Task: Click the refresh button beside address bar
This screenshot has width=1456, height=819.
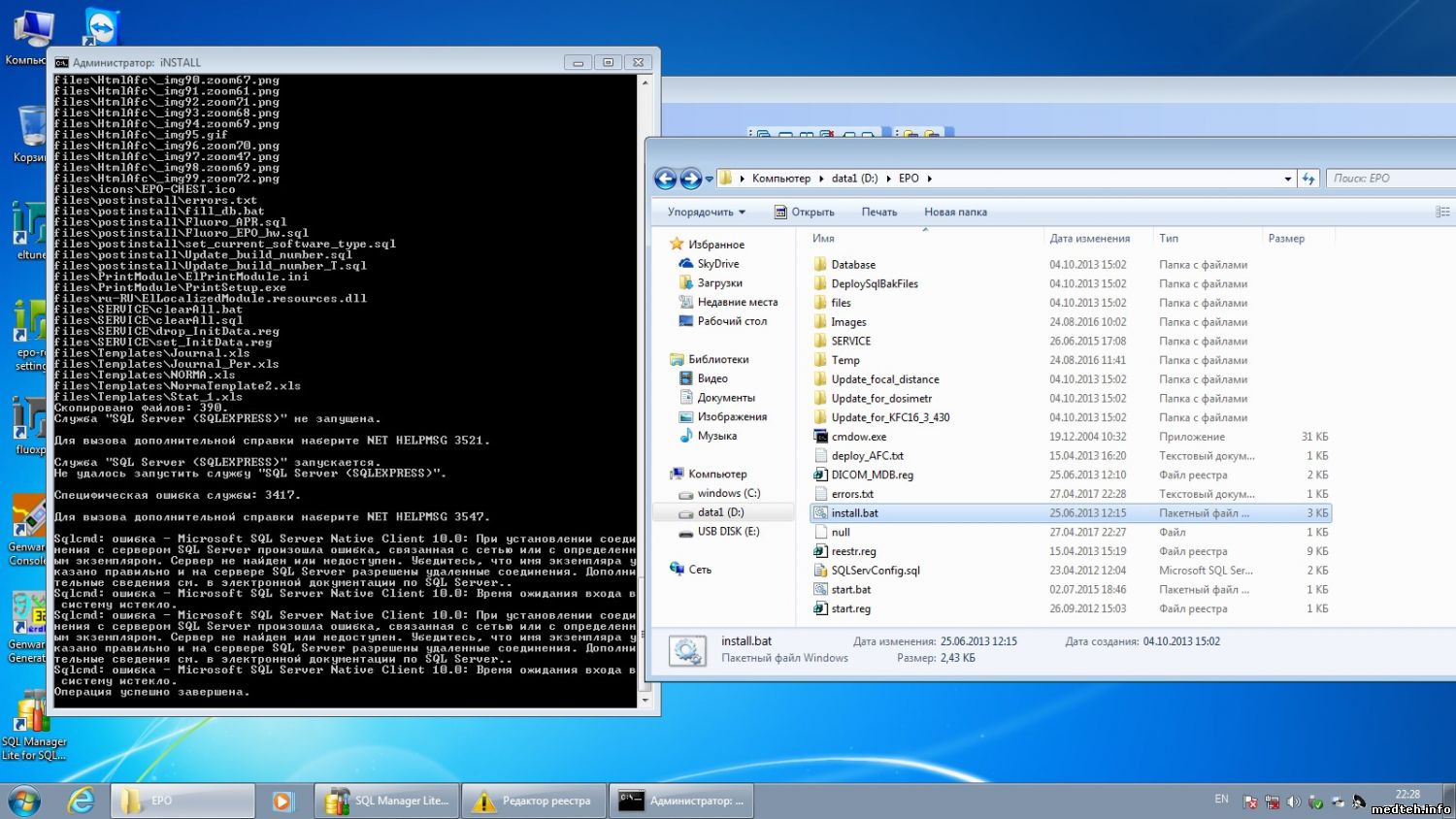Action: 1308,179
